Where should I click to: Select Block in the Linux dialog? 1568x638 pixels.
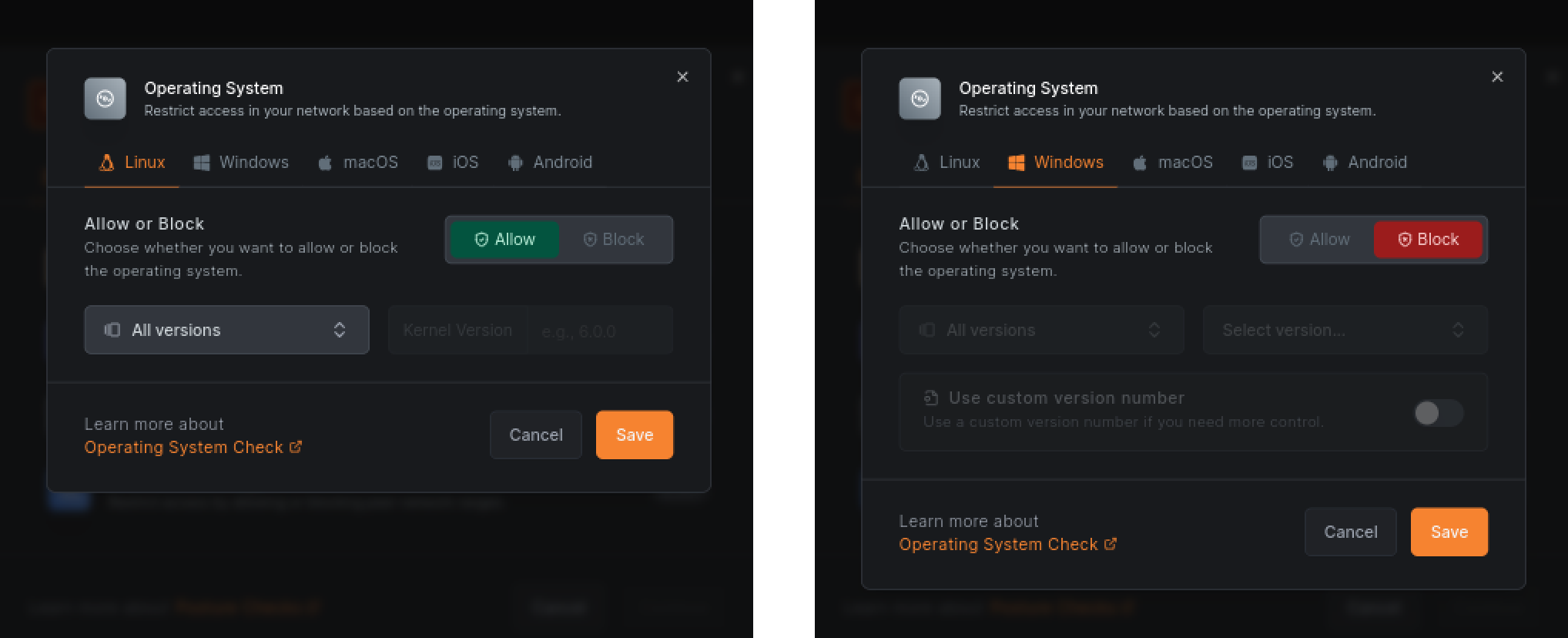tap(614, 240)
